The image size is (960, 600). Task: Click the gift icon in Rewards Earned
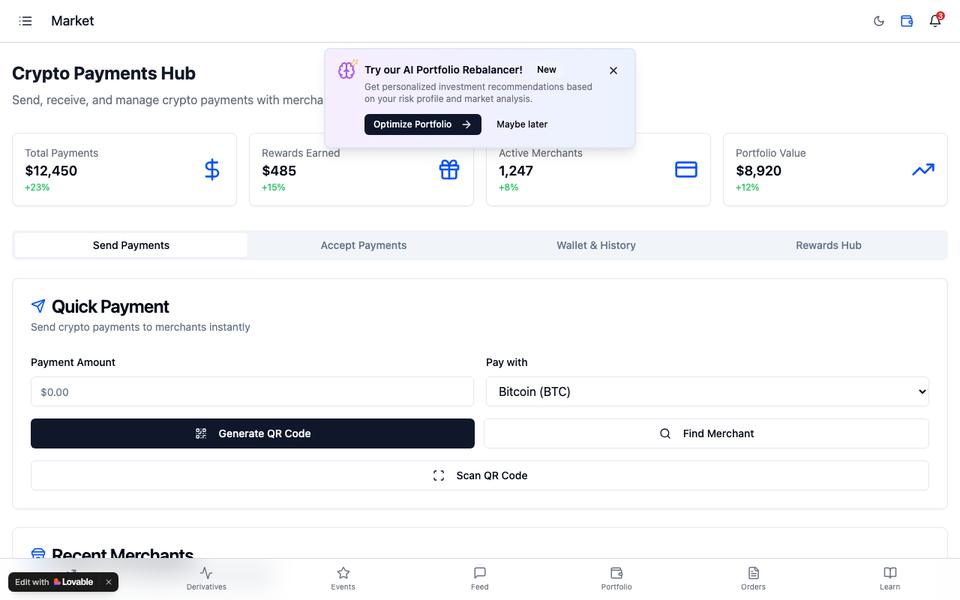(x=449, y=170)
